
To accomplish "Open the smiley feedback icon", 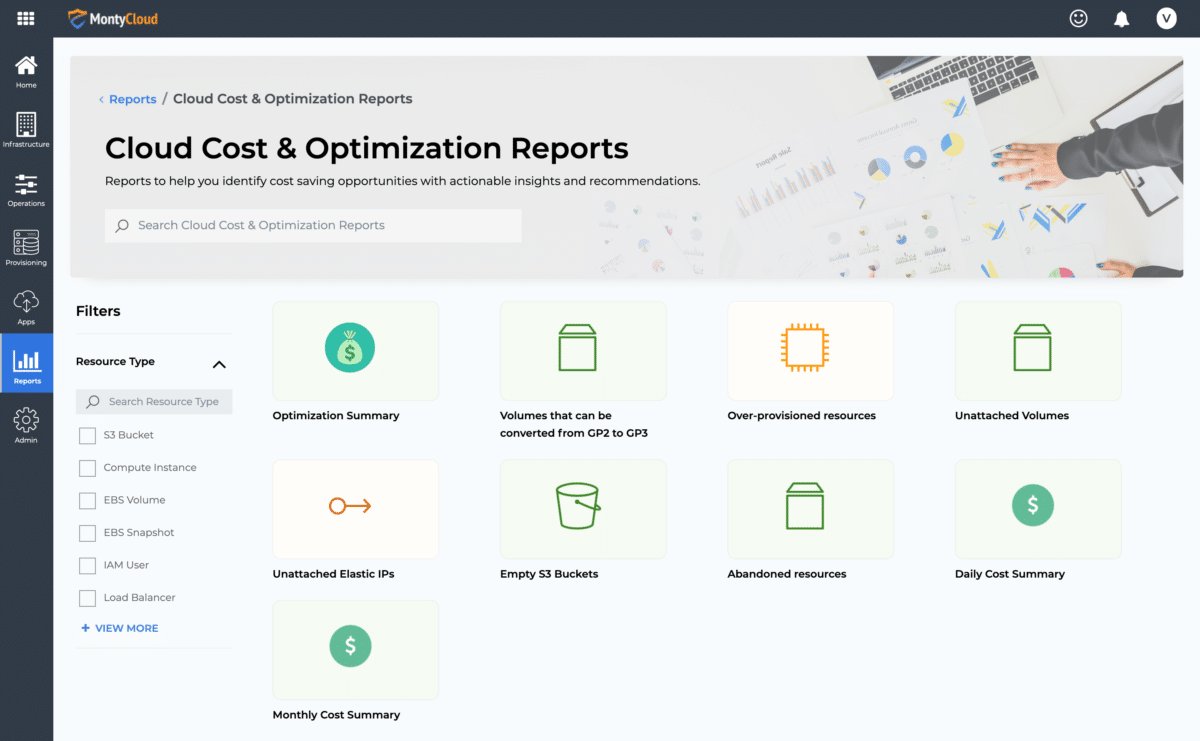I will pos(1078,18).
